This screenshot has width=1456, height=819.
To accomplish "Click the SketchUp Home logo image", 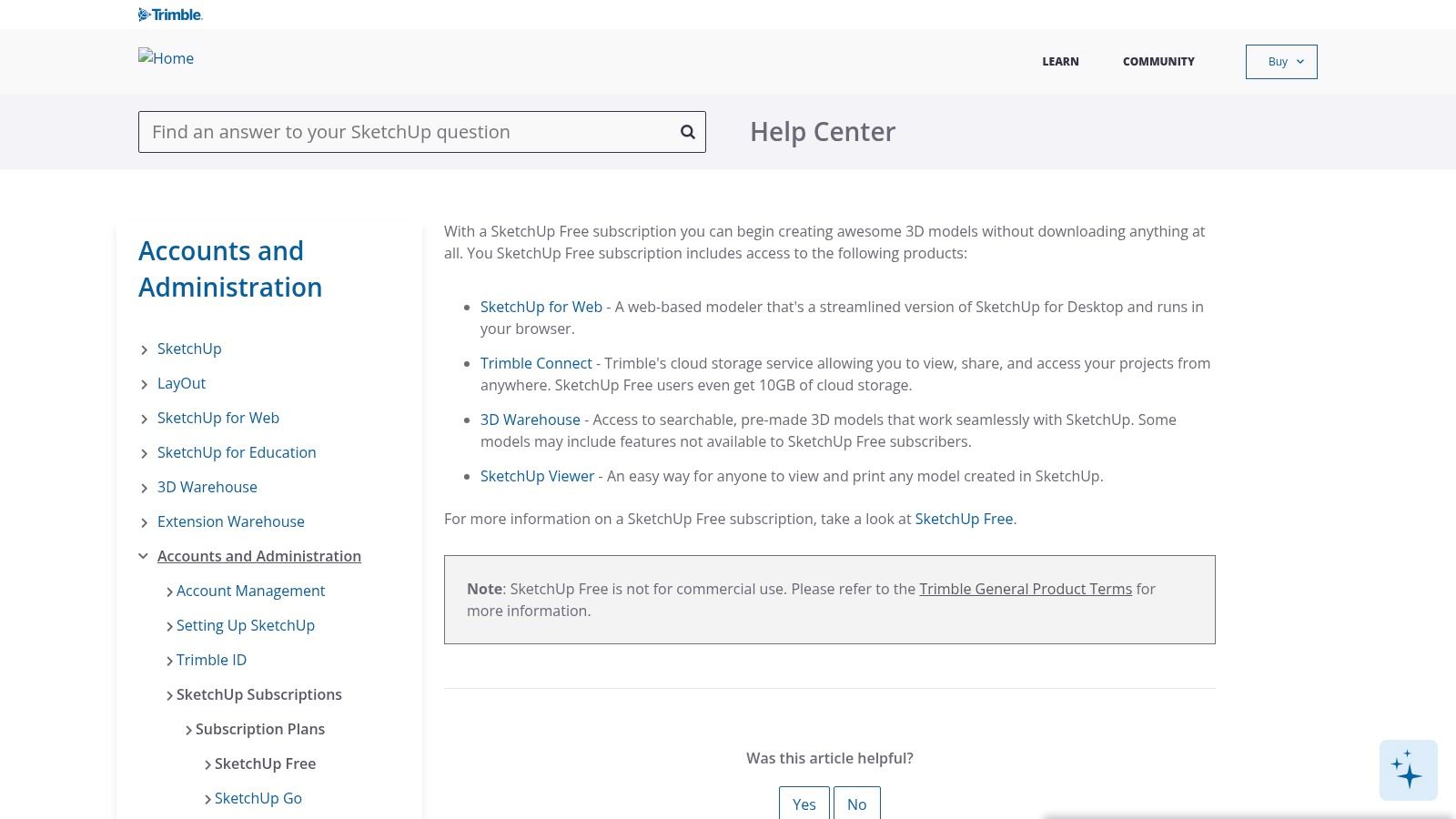I will [166, 58].
